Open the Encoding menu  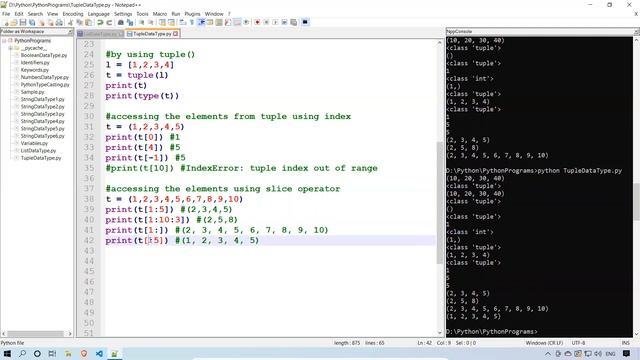tap(73, 14)
